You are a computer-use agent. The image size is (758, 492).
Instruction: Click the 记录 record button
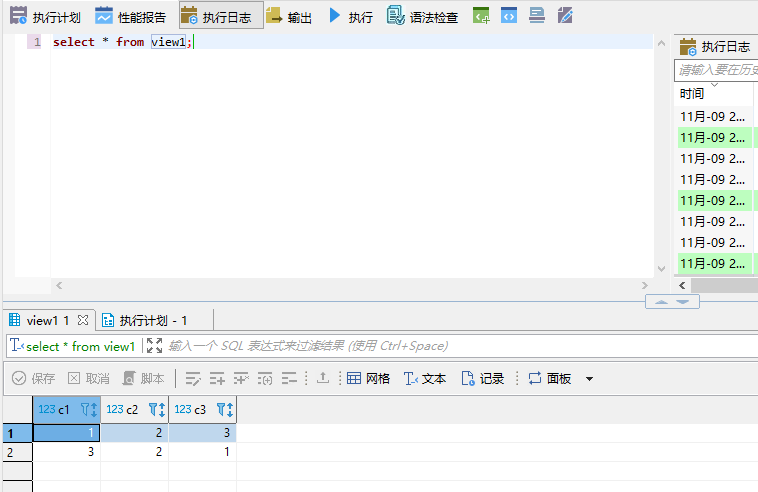pos(482,379)
